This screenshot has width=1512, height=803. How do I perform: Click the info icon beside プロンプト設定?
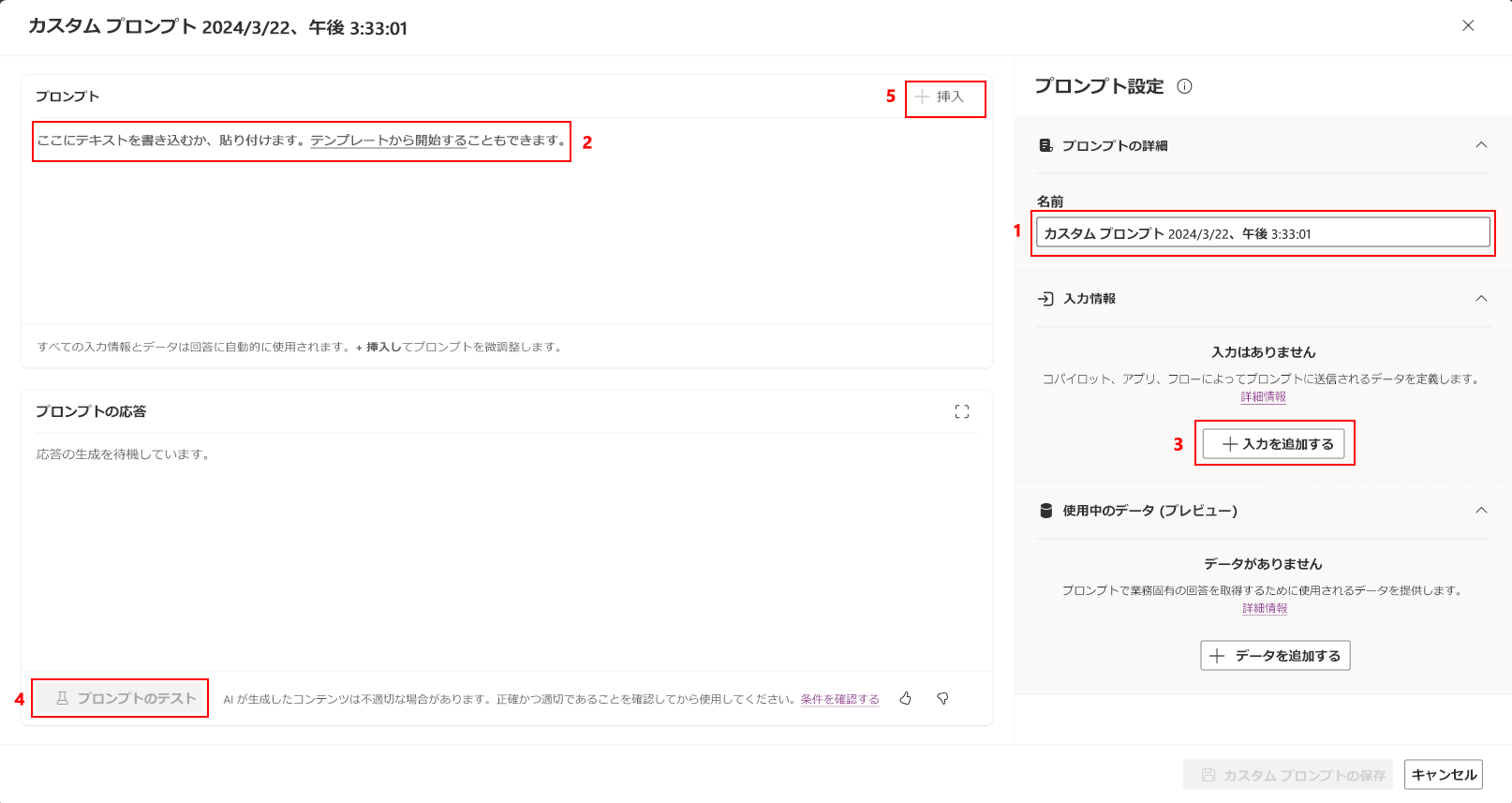1184,86
